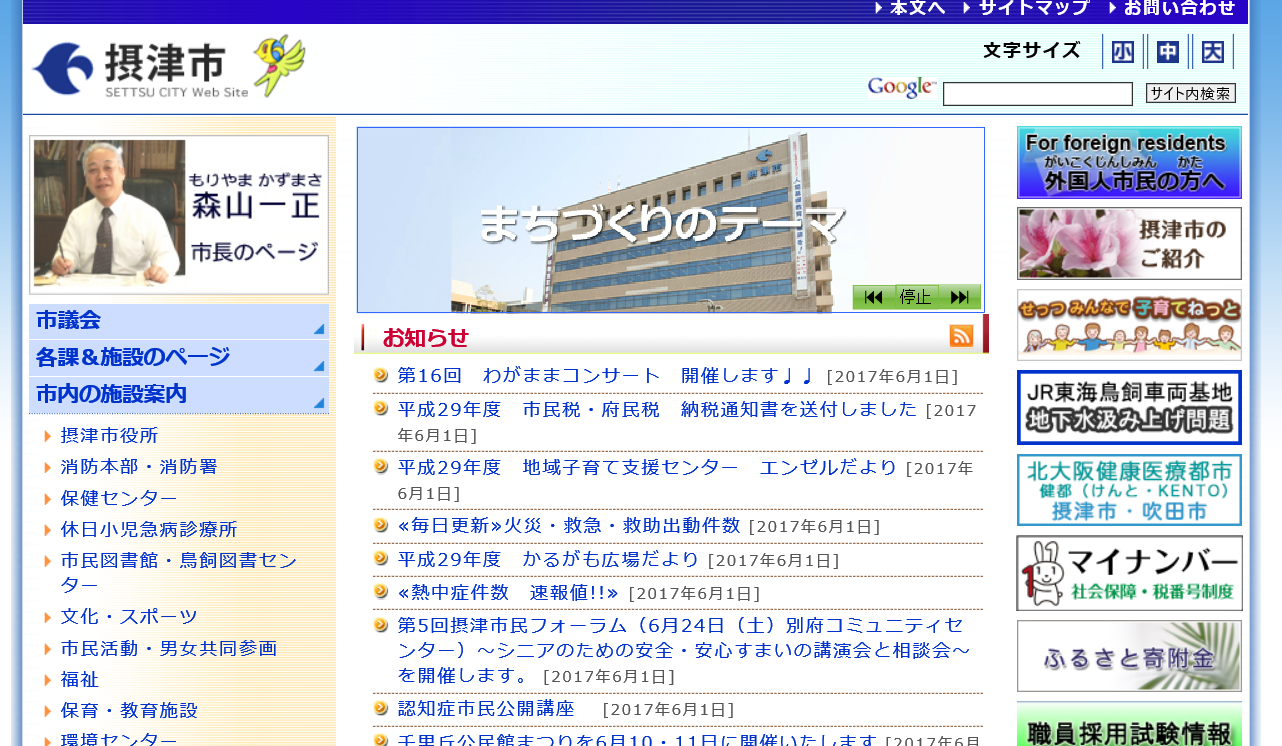This screenshot has width=1282, height=746.
Task: Open 熱中症件数 速報値 news link
Action: coord(509,592)
